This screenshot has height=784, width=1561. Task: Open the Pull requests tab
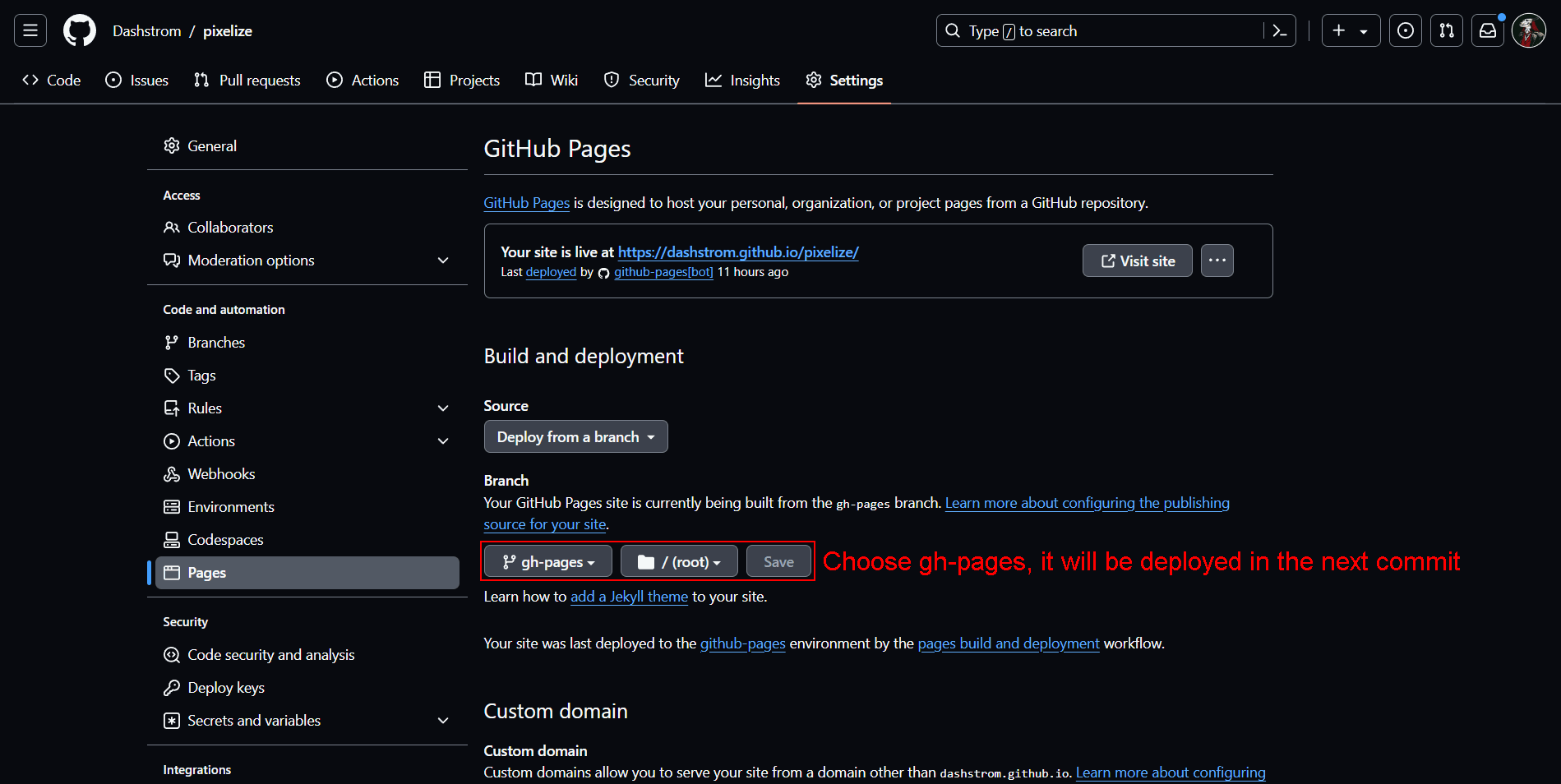click(x=247, y=80)
